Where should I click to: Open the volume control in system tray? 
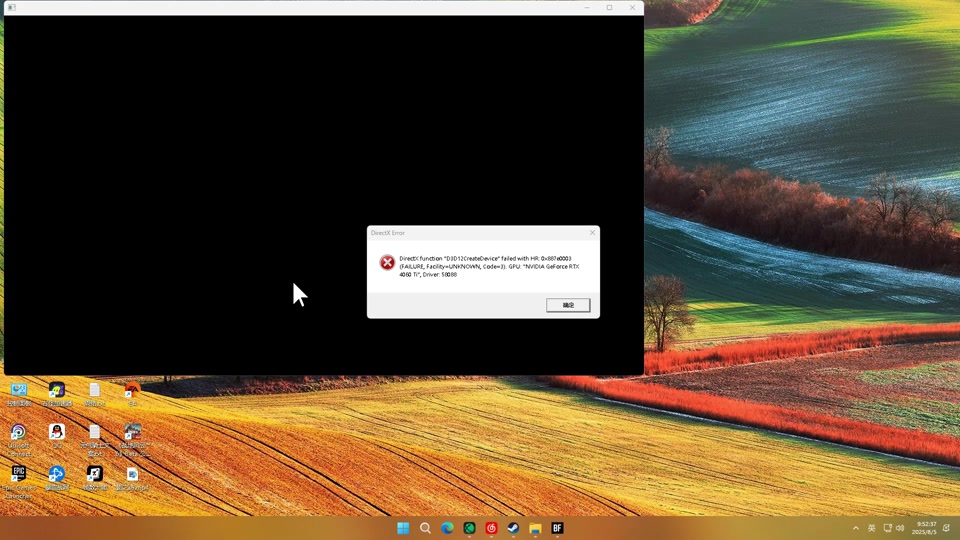[900, 528]
